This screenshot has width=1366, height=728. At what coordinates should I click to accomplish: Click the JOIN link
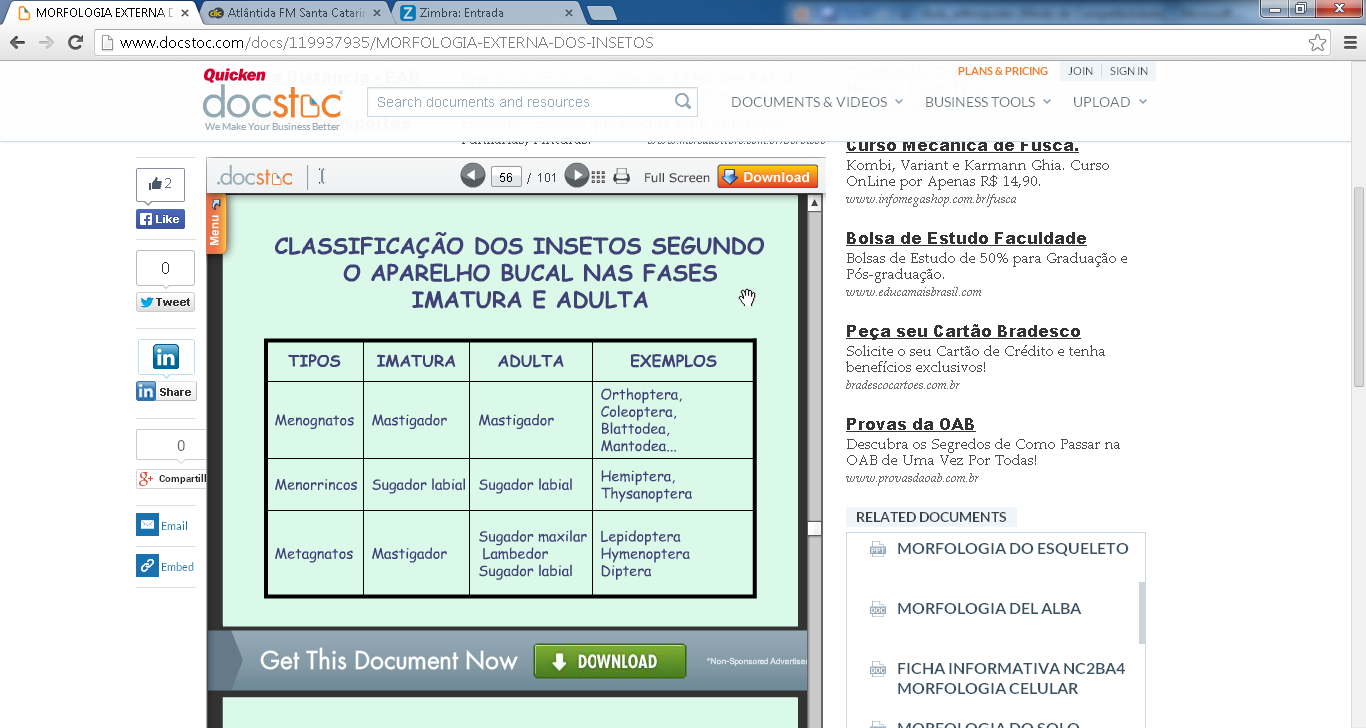click(1080, 71)
